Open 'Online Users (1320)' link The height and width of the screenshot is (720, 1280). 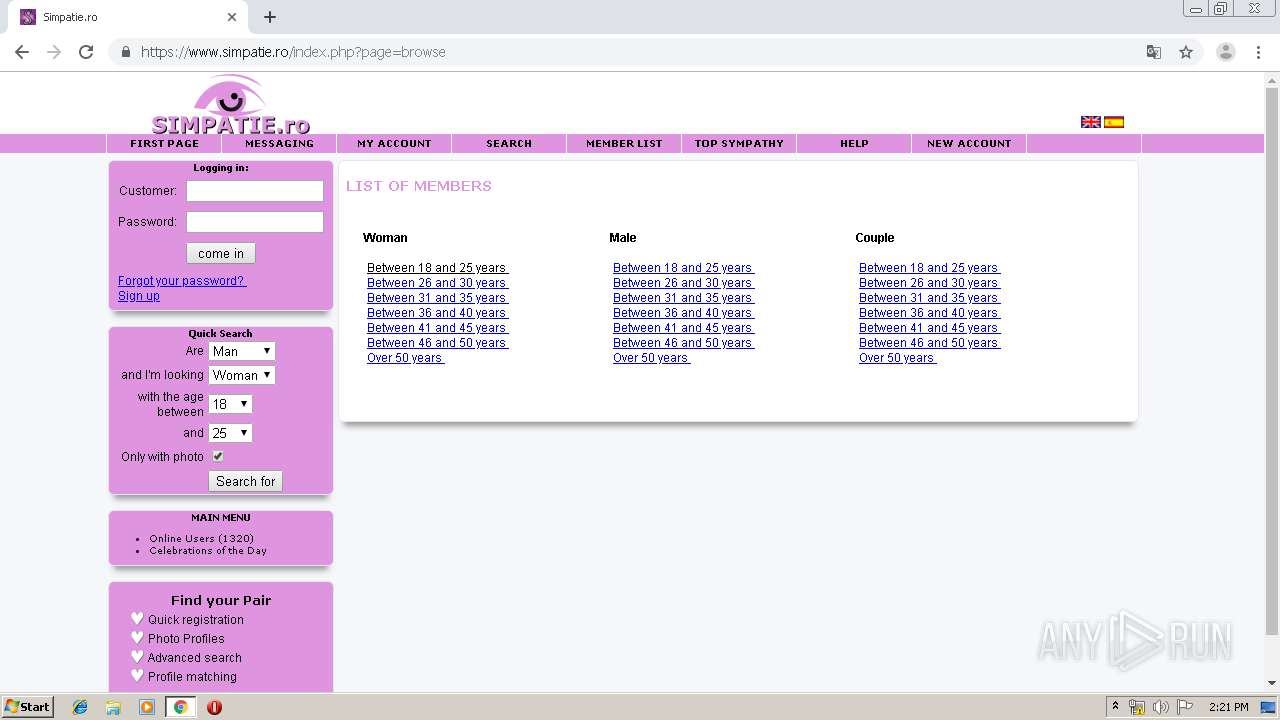[202, 538]
